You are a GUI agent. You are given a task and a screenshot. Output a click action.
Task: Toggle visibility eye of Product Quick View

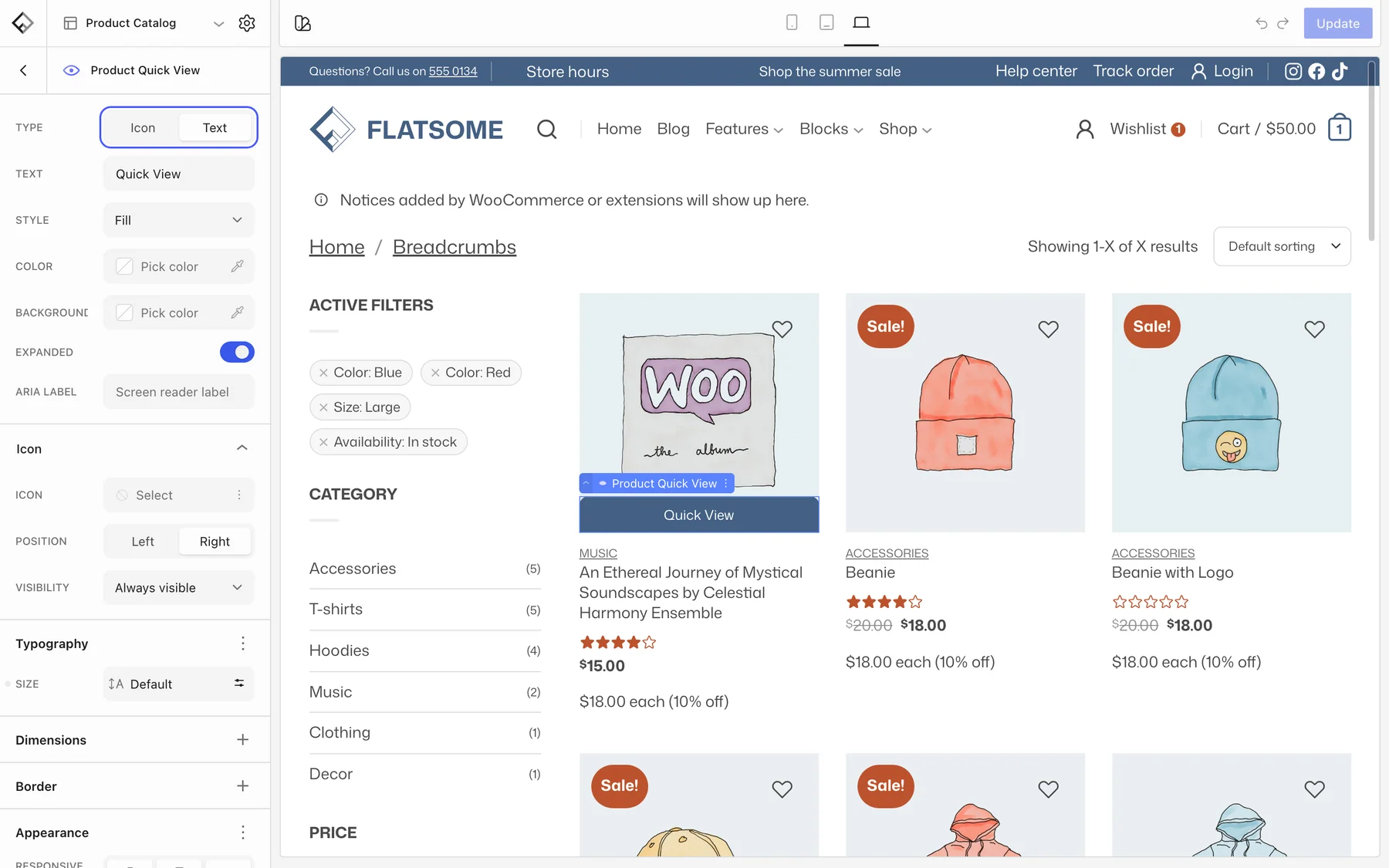pos(71,70)
